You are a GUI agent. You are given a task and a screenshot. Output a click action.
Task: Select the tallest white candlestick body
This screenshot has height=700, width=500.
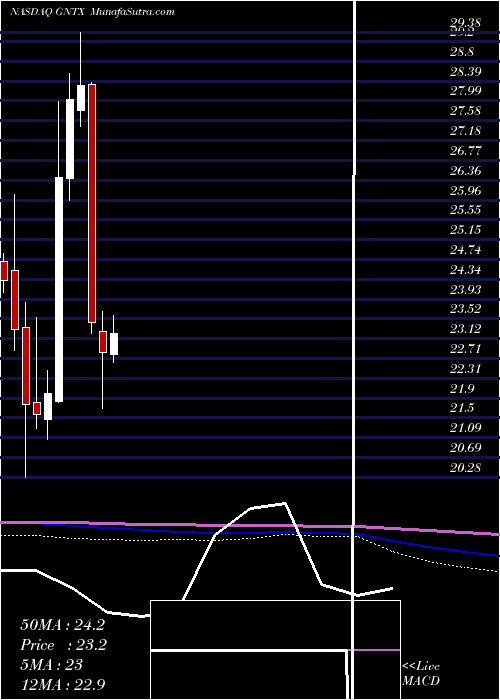(59, 289)
